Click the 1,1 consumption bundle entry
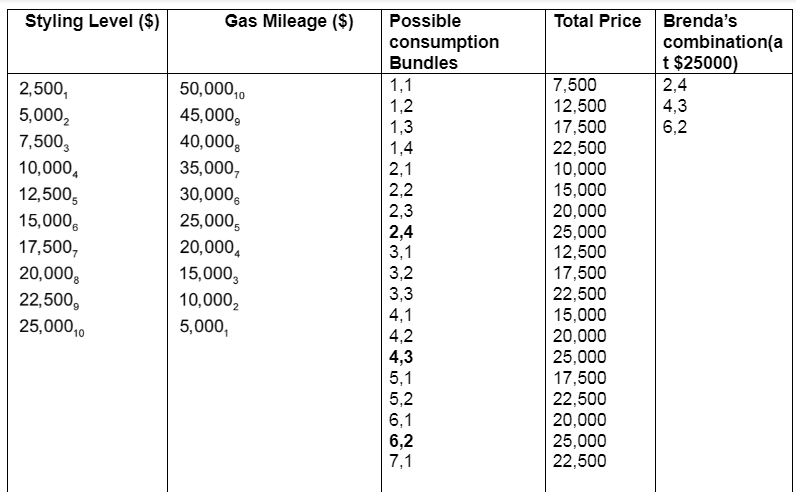The image size is (796, 492). click(401, 84)
